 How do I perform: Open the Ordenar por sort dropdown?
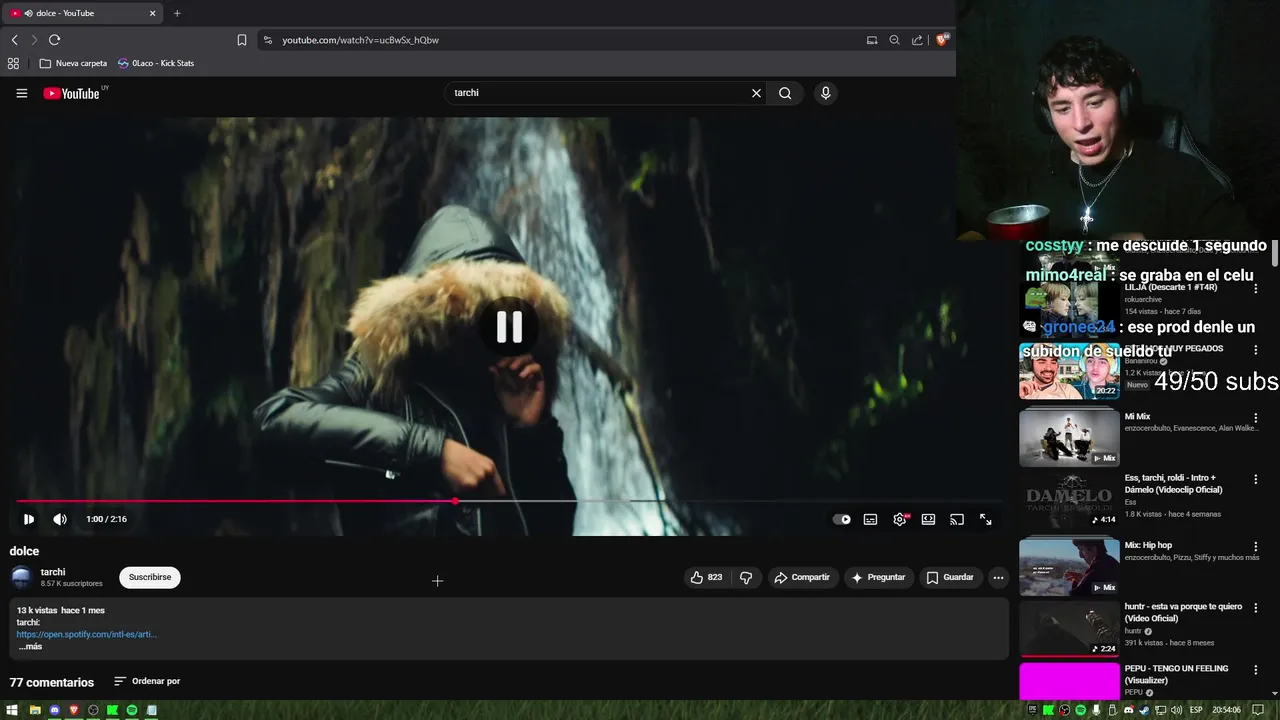147,681
